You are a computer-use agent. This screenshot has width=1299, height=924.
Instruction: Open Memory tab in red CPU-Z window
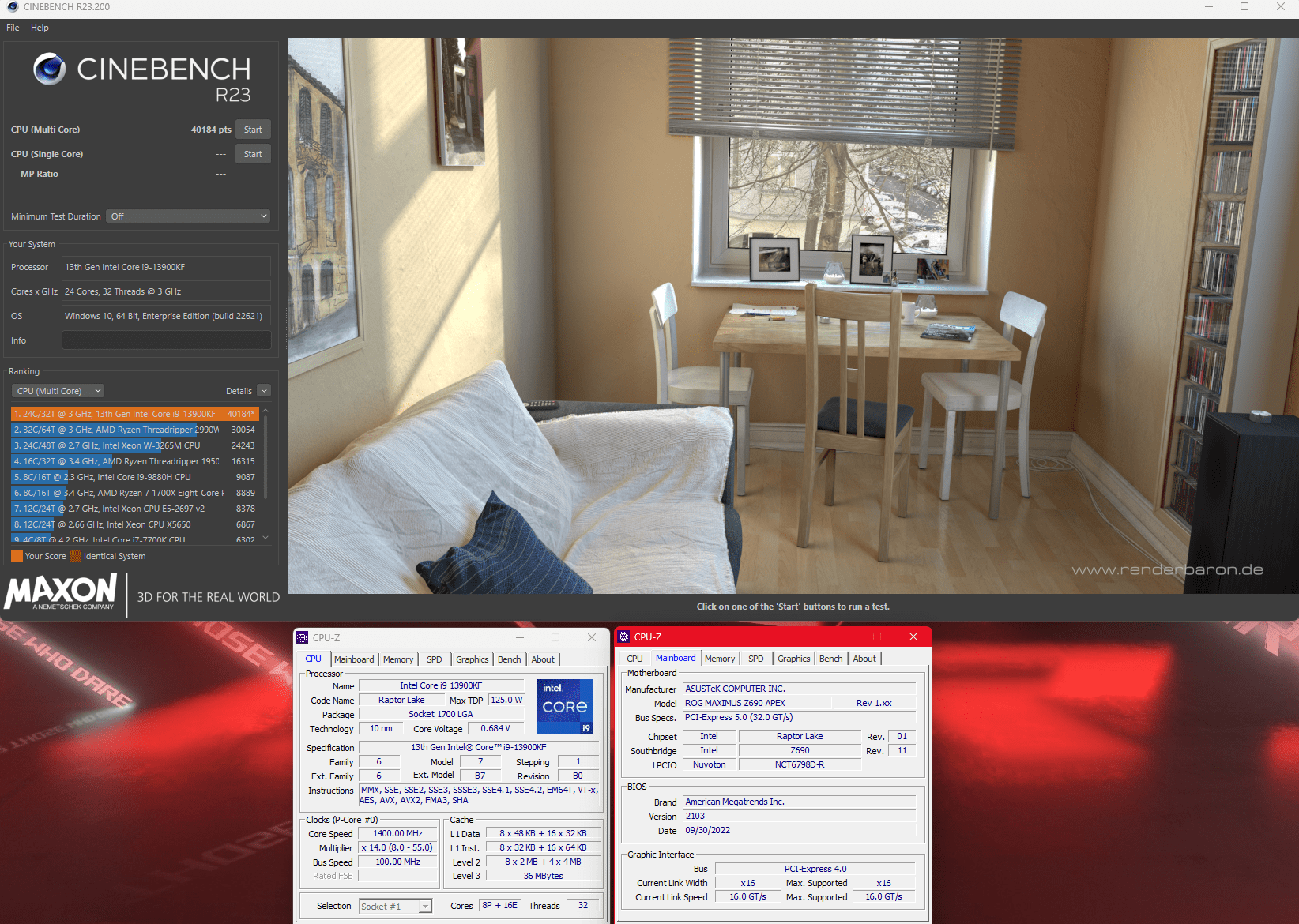click(720, 659)
